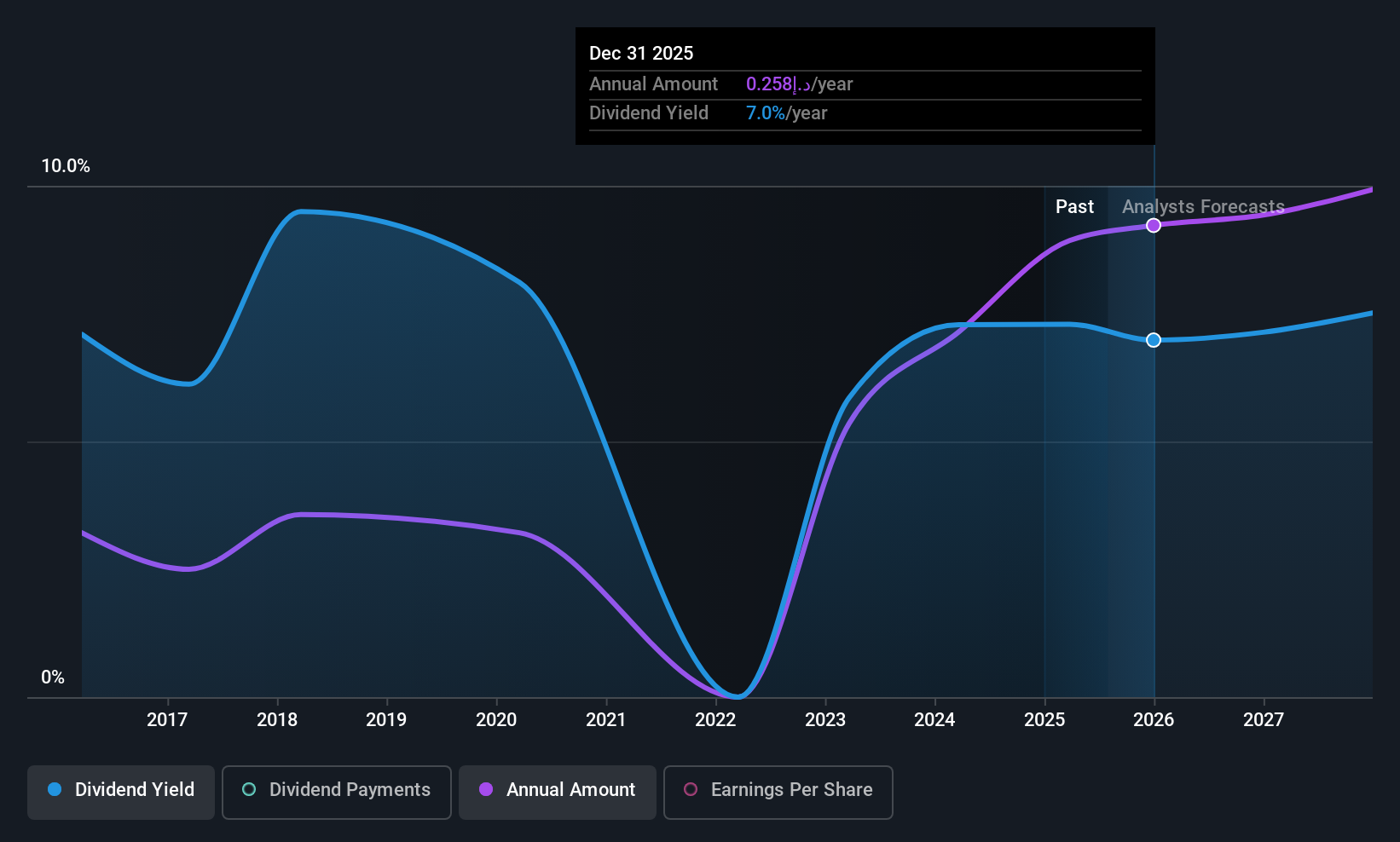This screenshot has width=1400, height=842.
Task: Click the 2021 x-axis year label
Action: [606, 720]
